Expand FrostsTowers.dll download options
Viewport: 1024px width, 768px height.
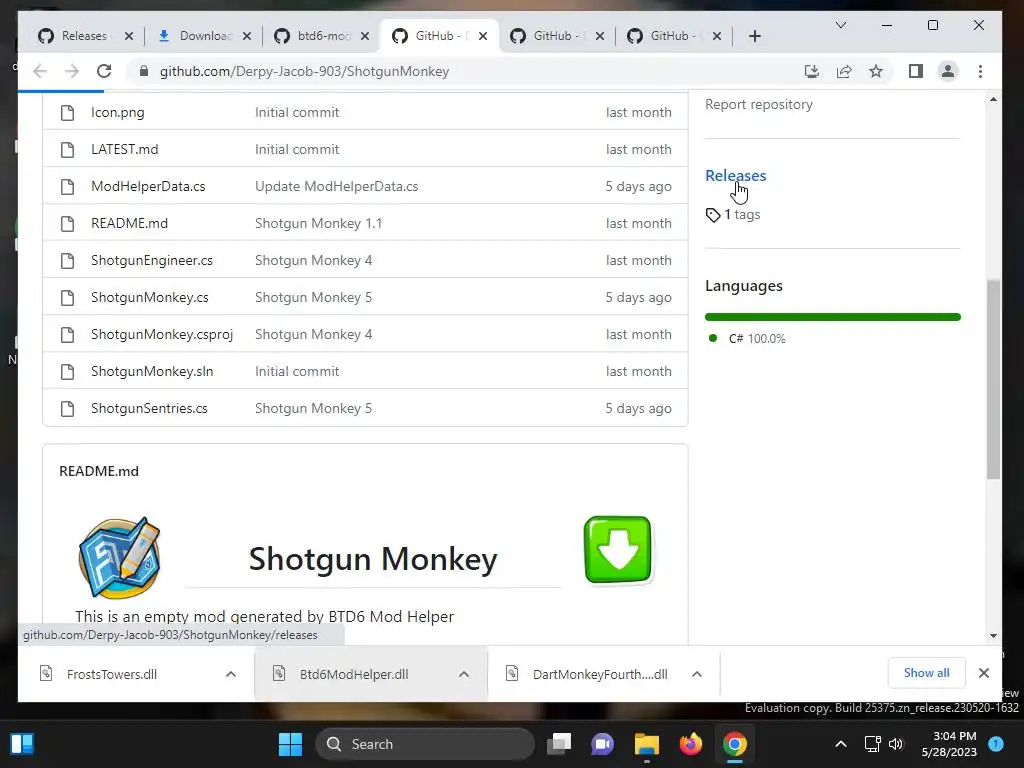coord(231,674)
